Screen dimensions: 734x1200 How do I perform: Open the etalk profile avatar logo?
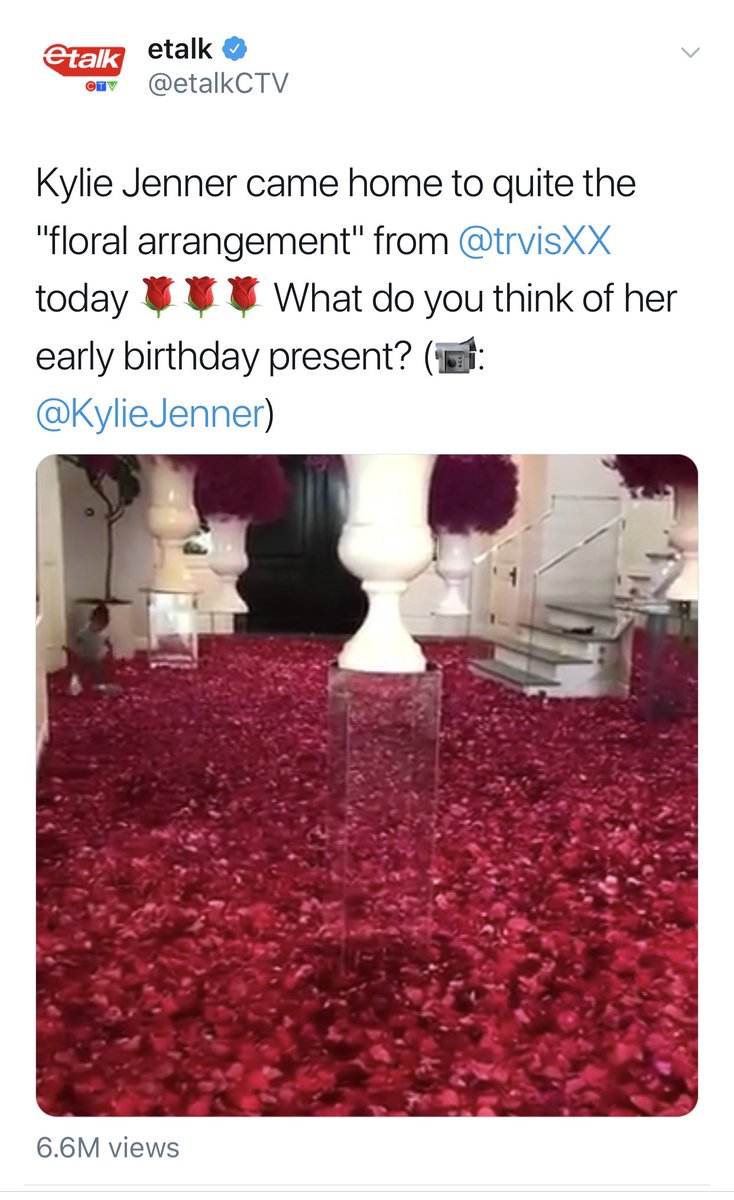point(83,67)
